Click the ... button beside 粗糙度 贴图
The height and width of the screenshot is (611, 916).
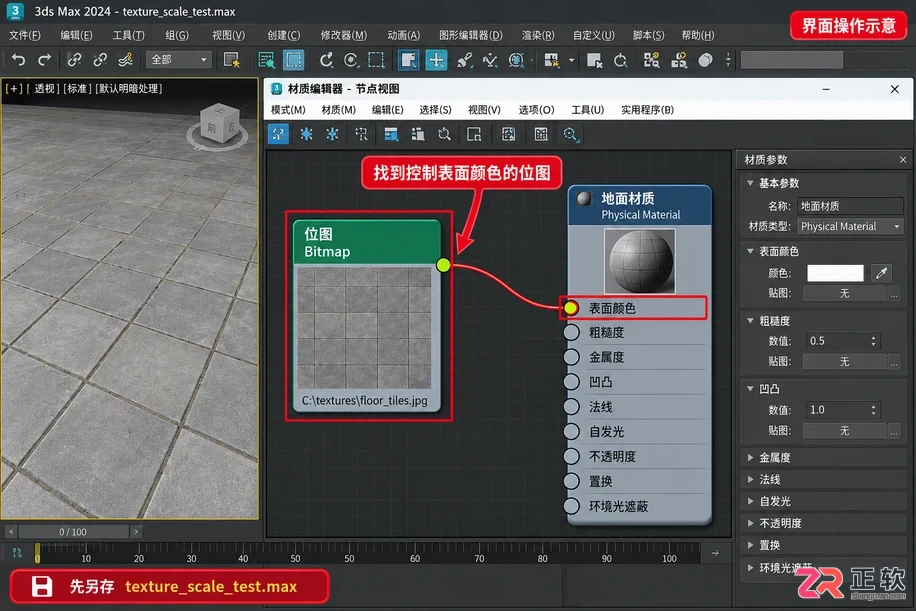click(x=894, y=362)
